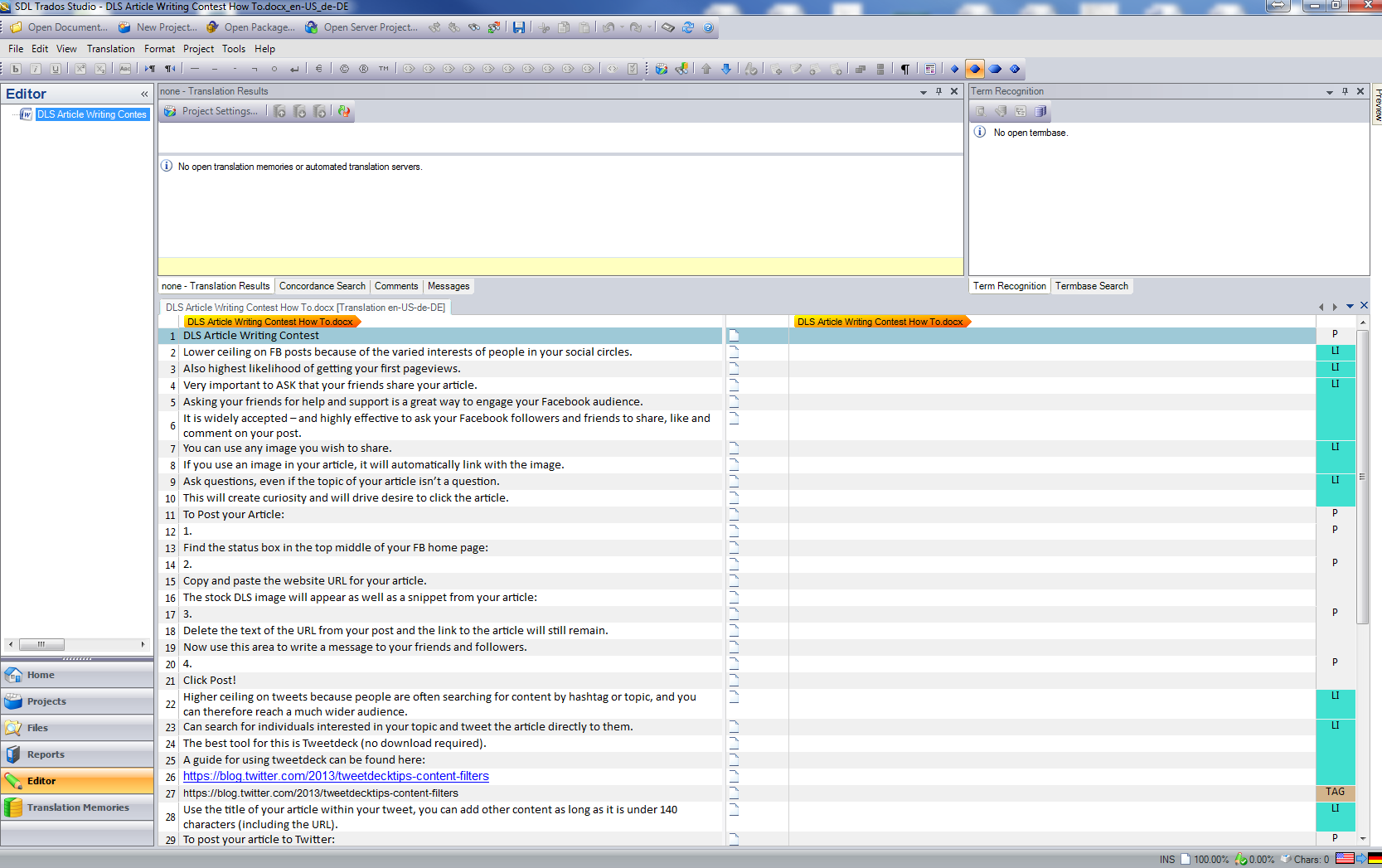Switch to the Termbase Search tab
Screen dimensions: 1382x868
click(x=1091, y=286)
